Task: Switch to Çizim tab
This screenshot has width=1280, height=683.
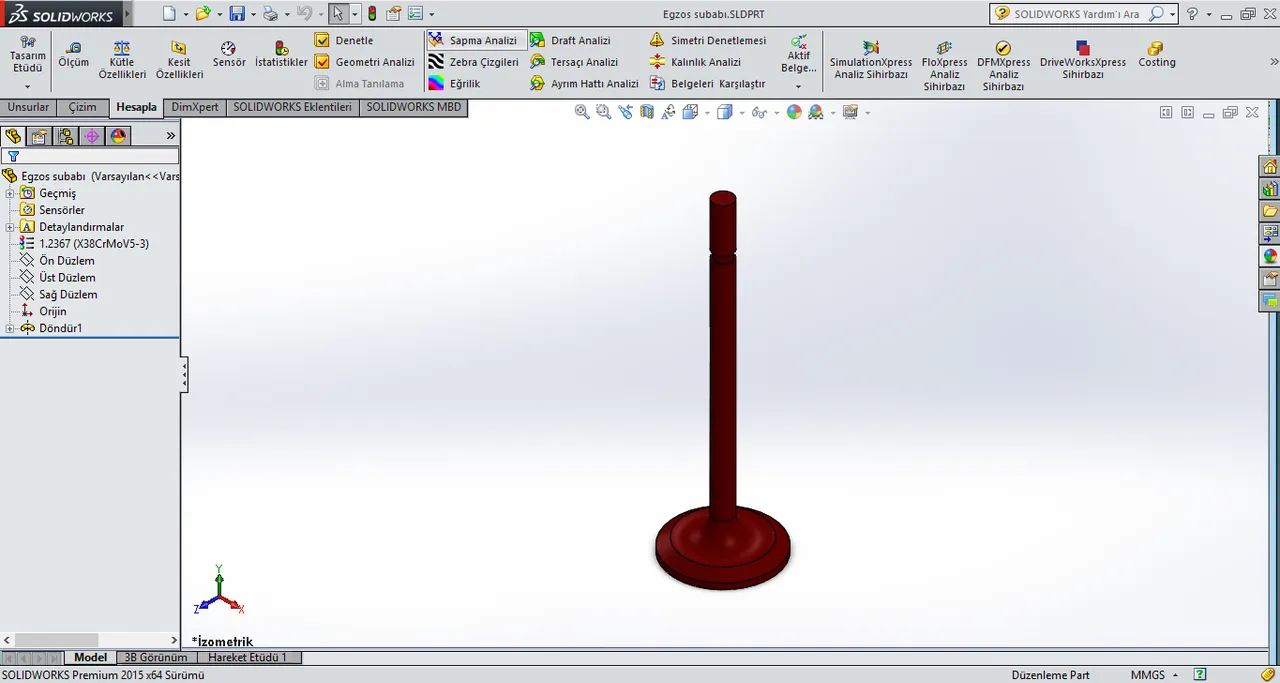Action: [82, 107]
